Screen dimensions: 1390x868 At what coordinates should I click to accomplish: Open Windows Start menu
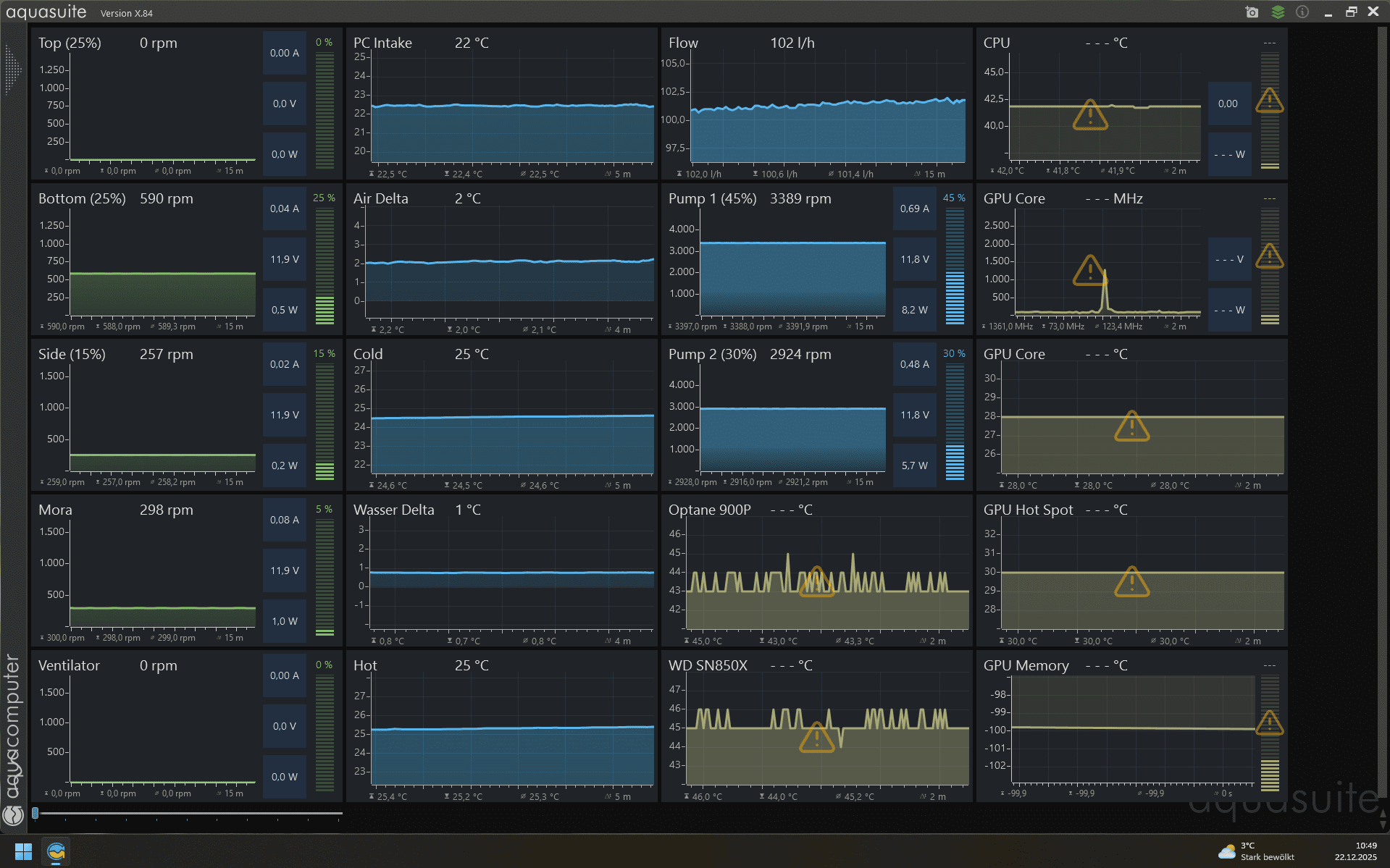click(x=23, y=852)
